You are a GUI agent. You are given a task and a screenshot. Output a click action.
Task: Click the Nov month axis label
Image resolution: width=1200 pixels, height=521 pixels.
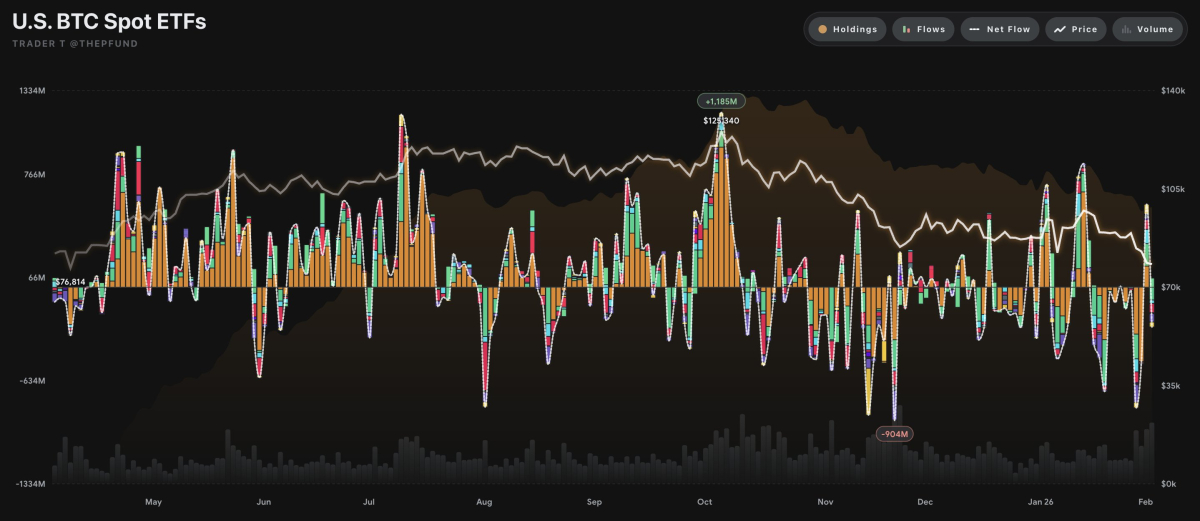pyautogui.click(x=825, y=501)
